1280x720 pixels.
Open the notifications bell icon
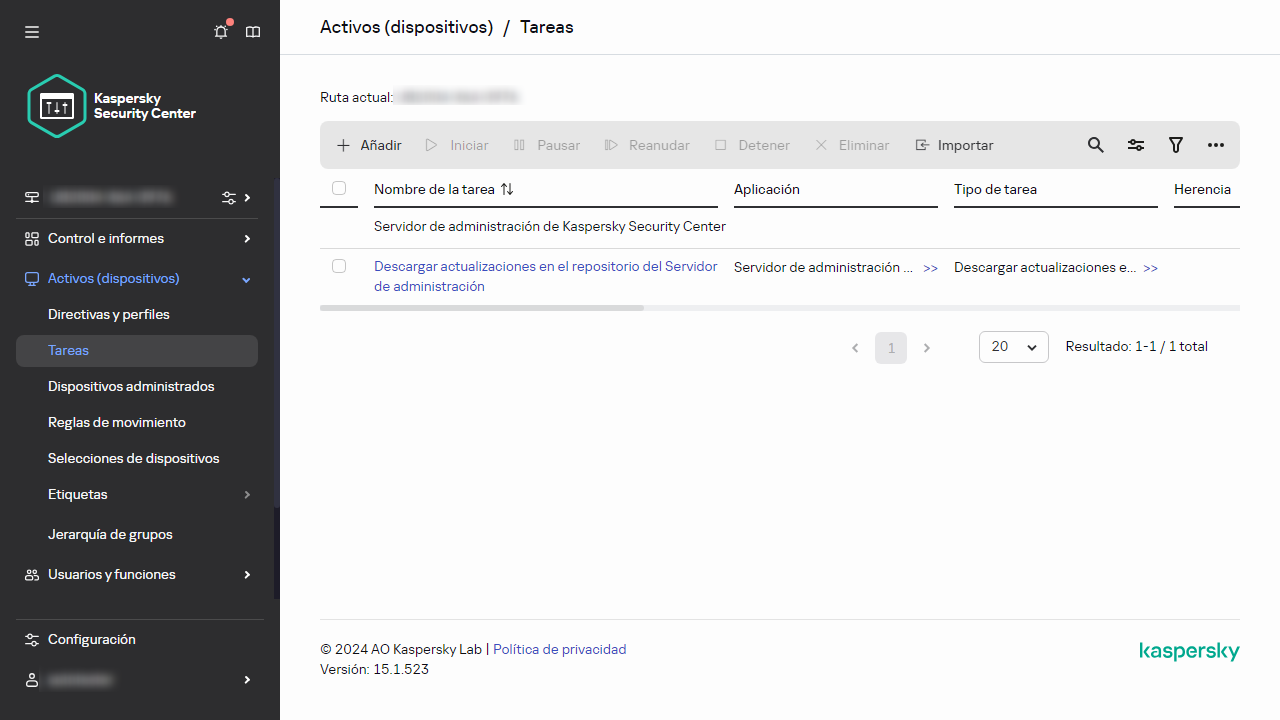coord(221,32)
